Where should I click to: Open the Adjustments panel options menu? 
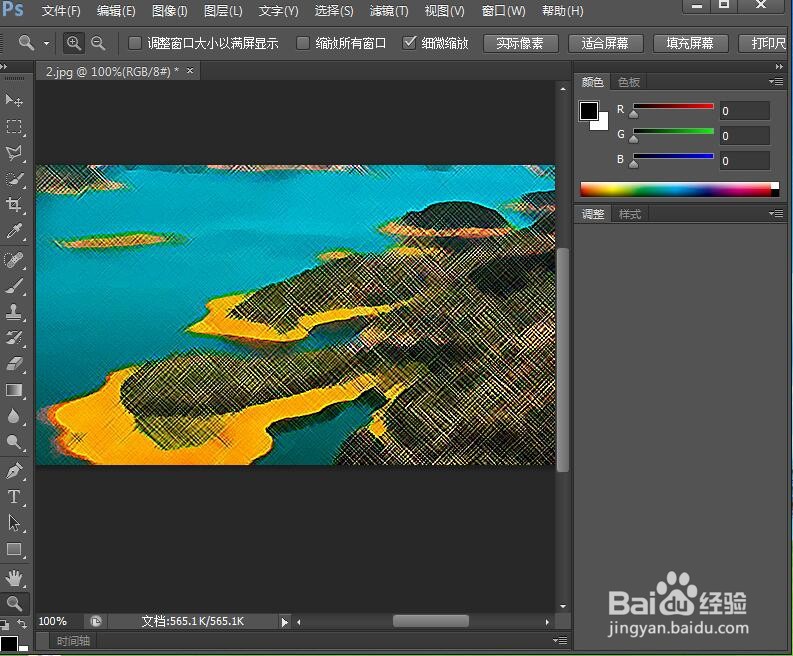[776, 214]
